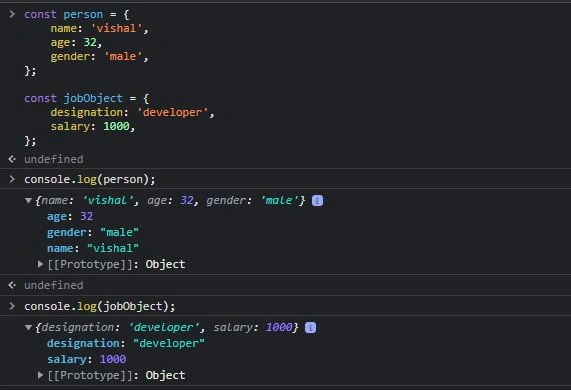Click return arrow beside first undefined
The width and height of the screenshot is (571, 390).
pos(12,159)
